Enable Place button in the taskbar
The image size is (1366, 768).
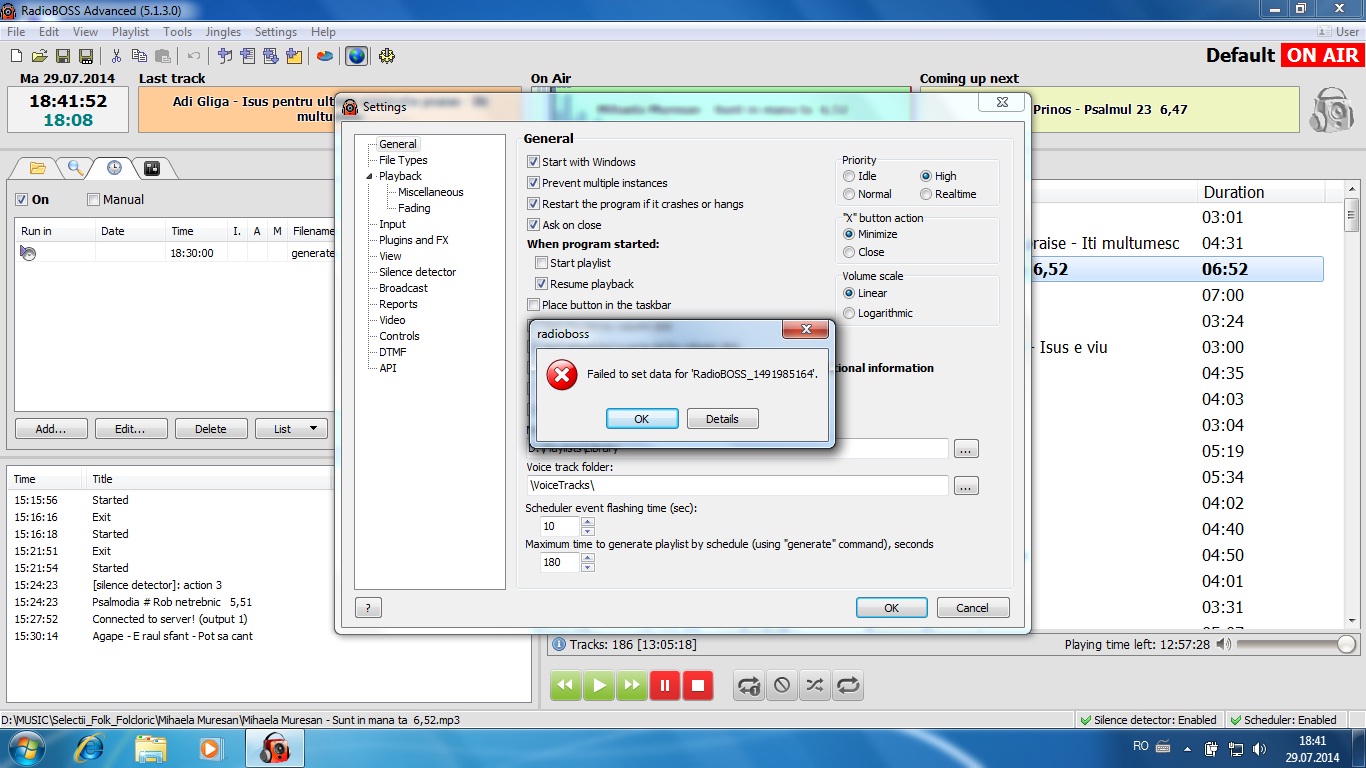[534, 305]
